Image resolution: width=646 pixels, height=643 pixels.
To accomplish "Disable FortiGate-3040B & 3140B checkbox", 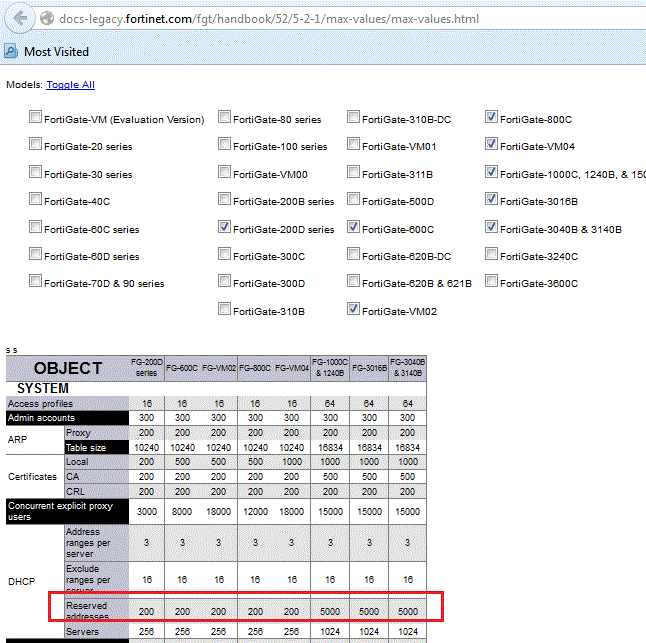I will click(x=491, y=227).
